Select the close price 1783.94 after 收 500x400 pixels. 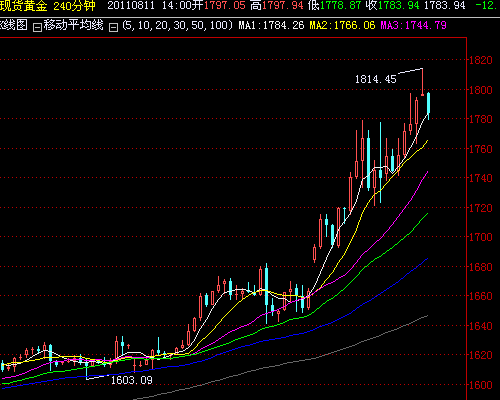pyautogui.click(x=399, y=6)
